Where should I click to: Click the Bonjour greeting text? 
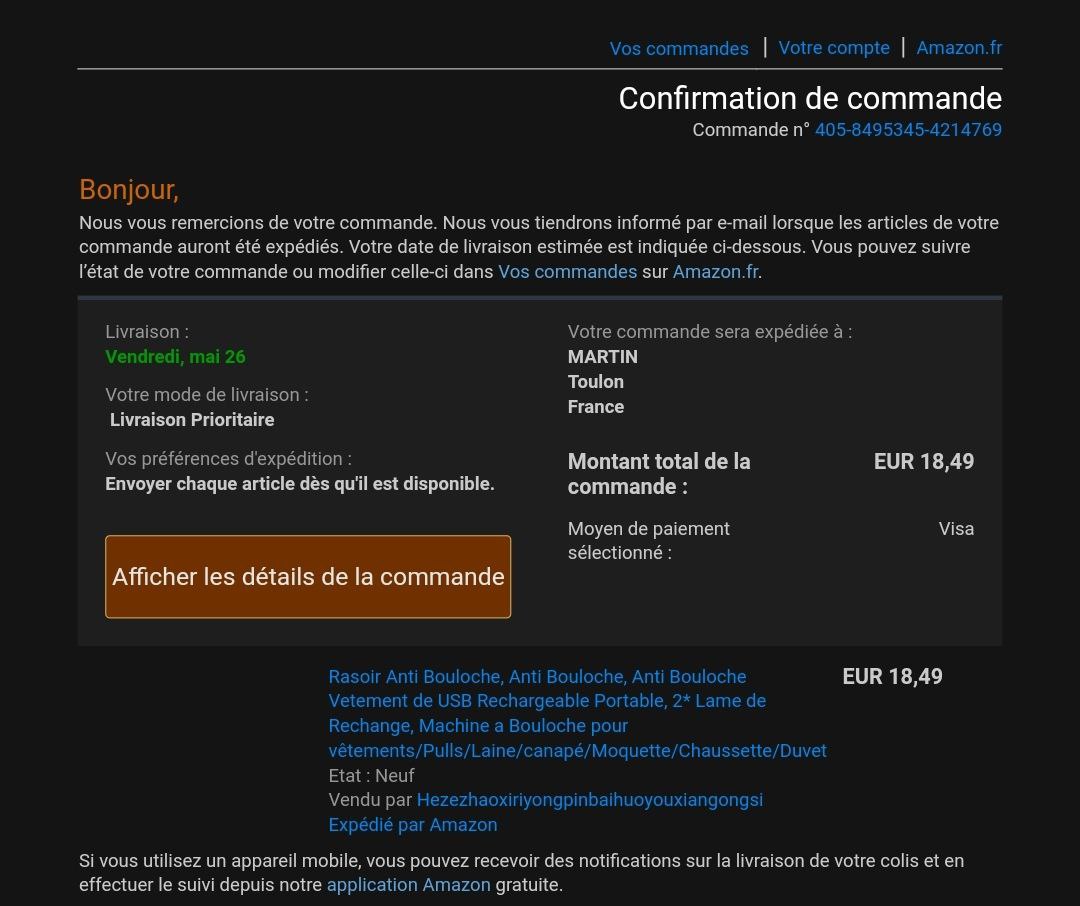point(129,189)
